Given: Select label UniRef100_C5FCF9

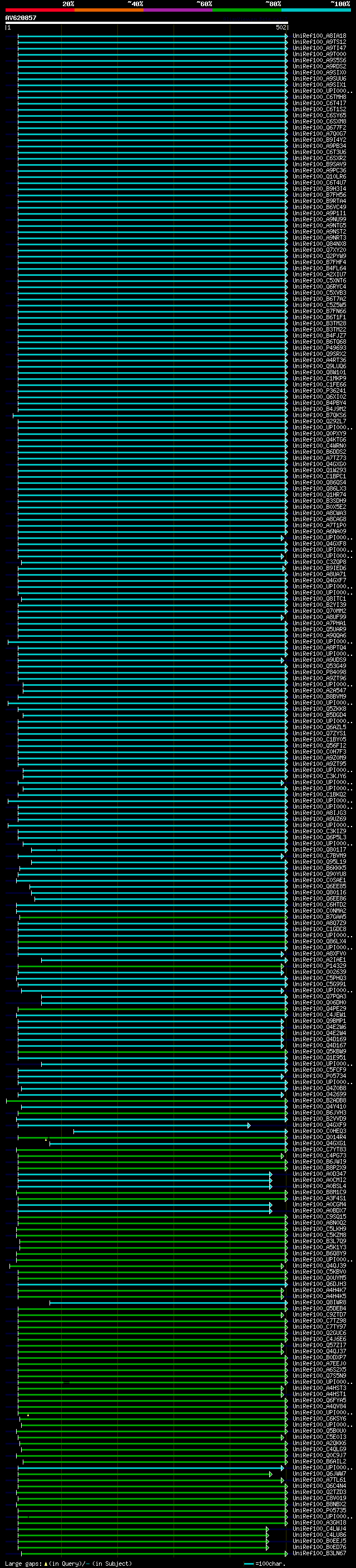Looking at the screenshot, I should click(x=319, y=1070).
